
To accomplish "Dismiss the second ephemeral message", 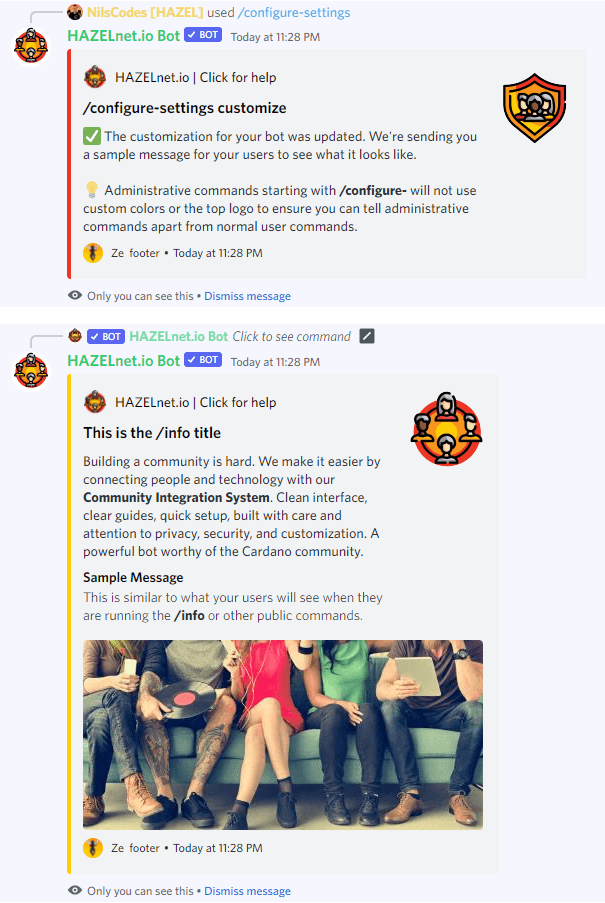I will (x=248, y=891).
